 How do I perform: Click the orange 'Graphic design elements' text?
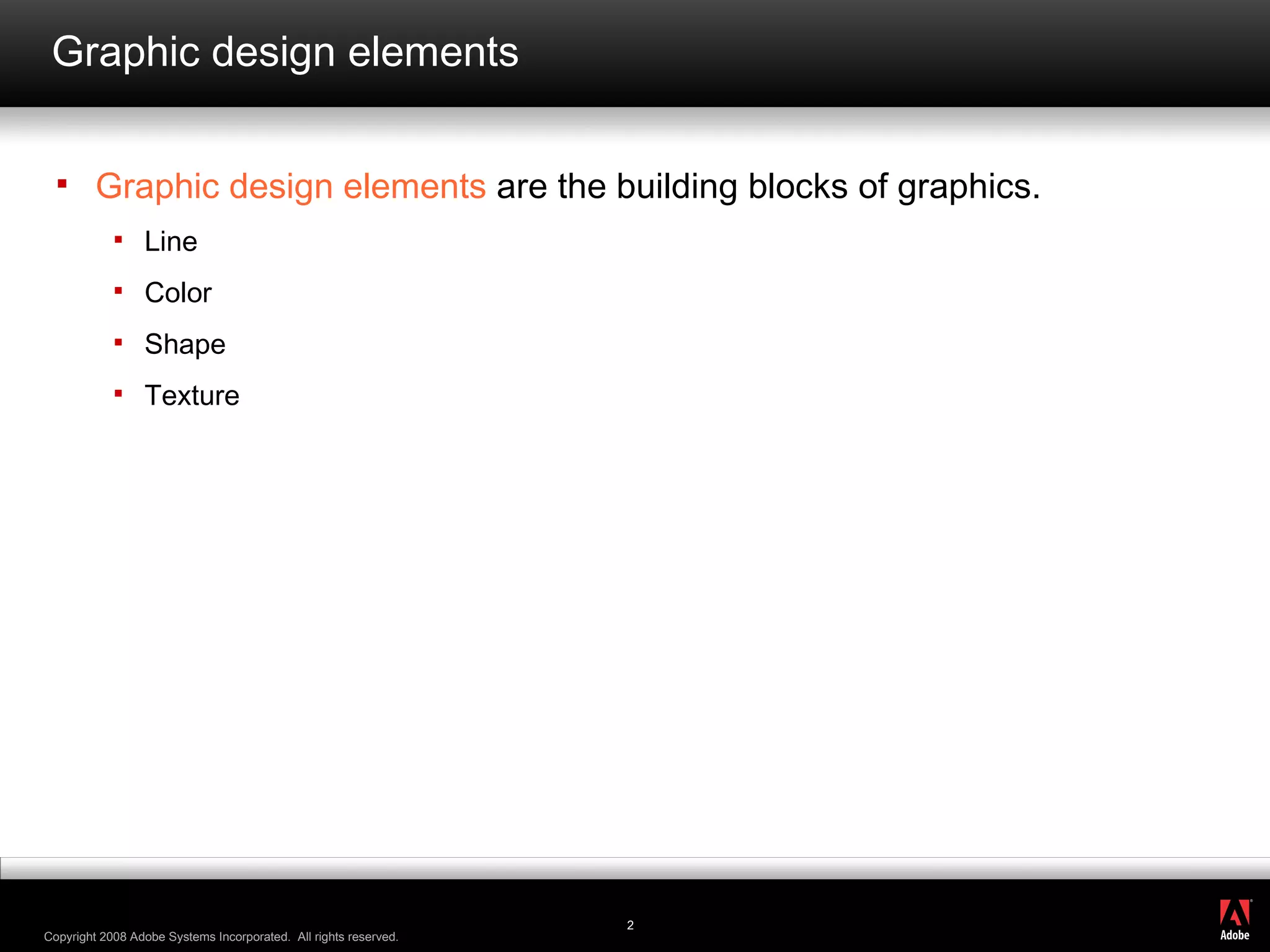point(290,186)
